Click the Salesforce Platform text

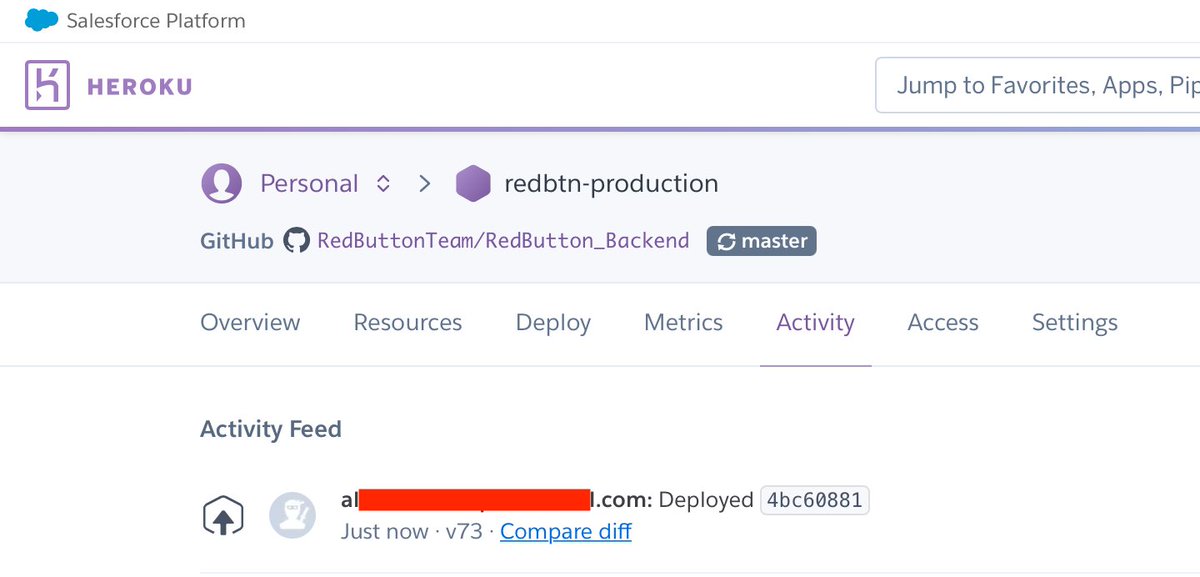(156, 21)
